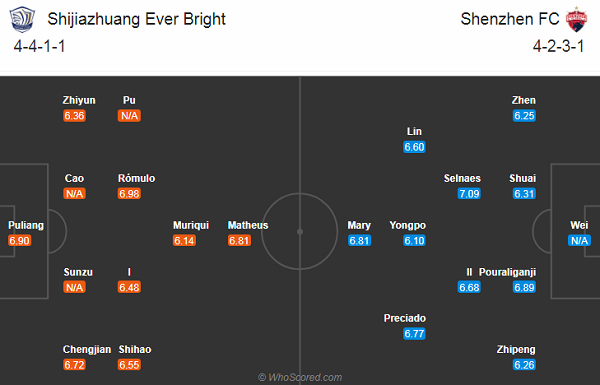The image size is (600, 385).
Task: Click player name Mary
Action: 359,225
